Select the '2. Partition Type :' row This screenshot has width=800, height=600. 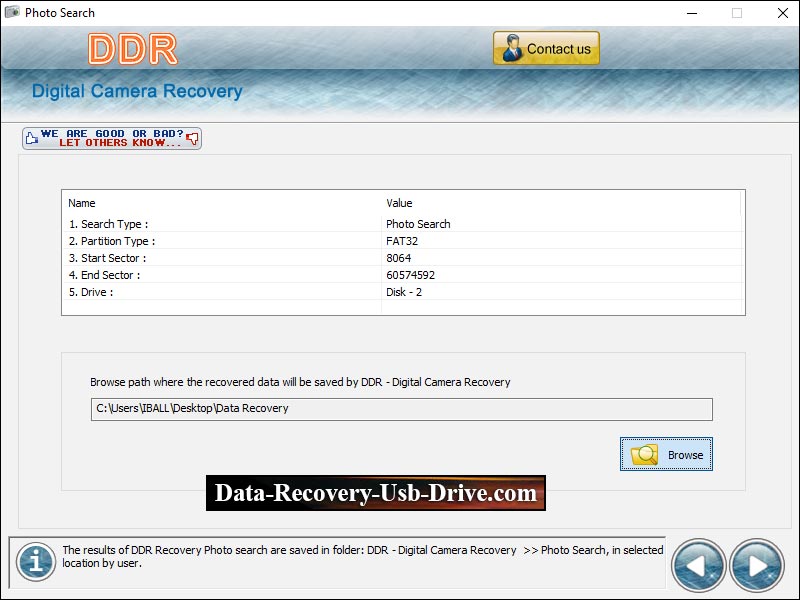tap(403, 241)
